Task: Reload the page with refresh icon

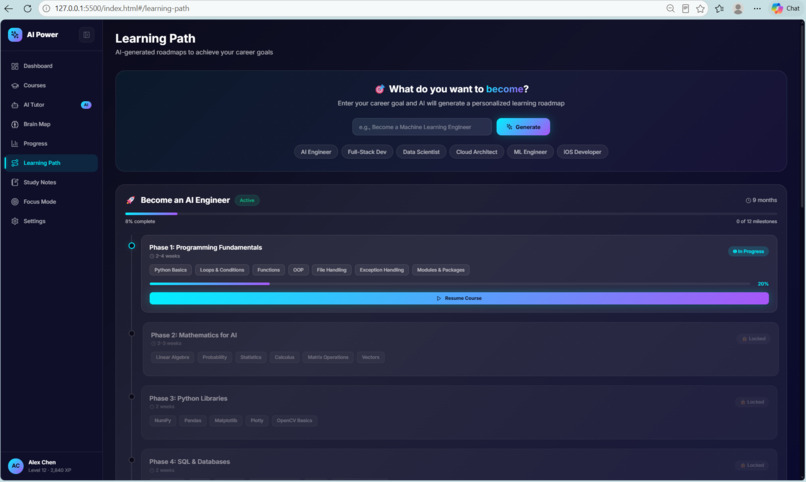Action: pos(27,8)
